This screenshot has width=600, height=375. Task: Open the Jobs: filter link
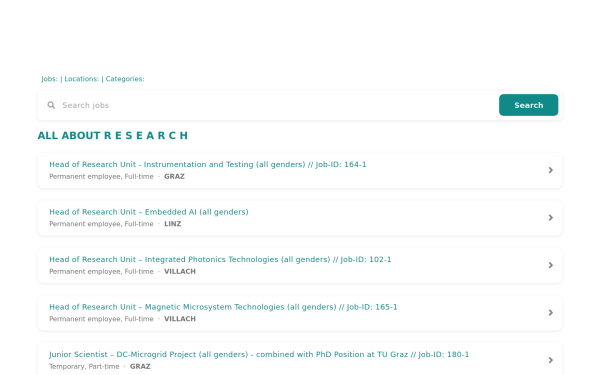[49, 79]
